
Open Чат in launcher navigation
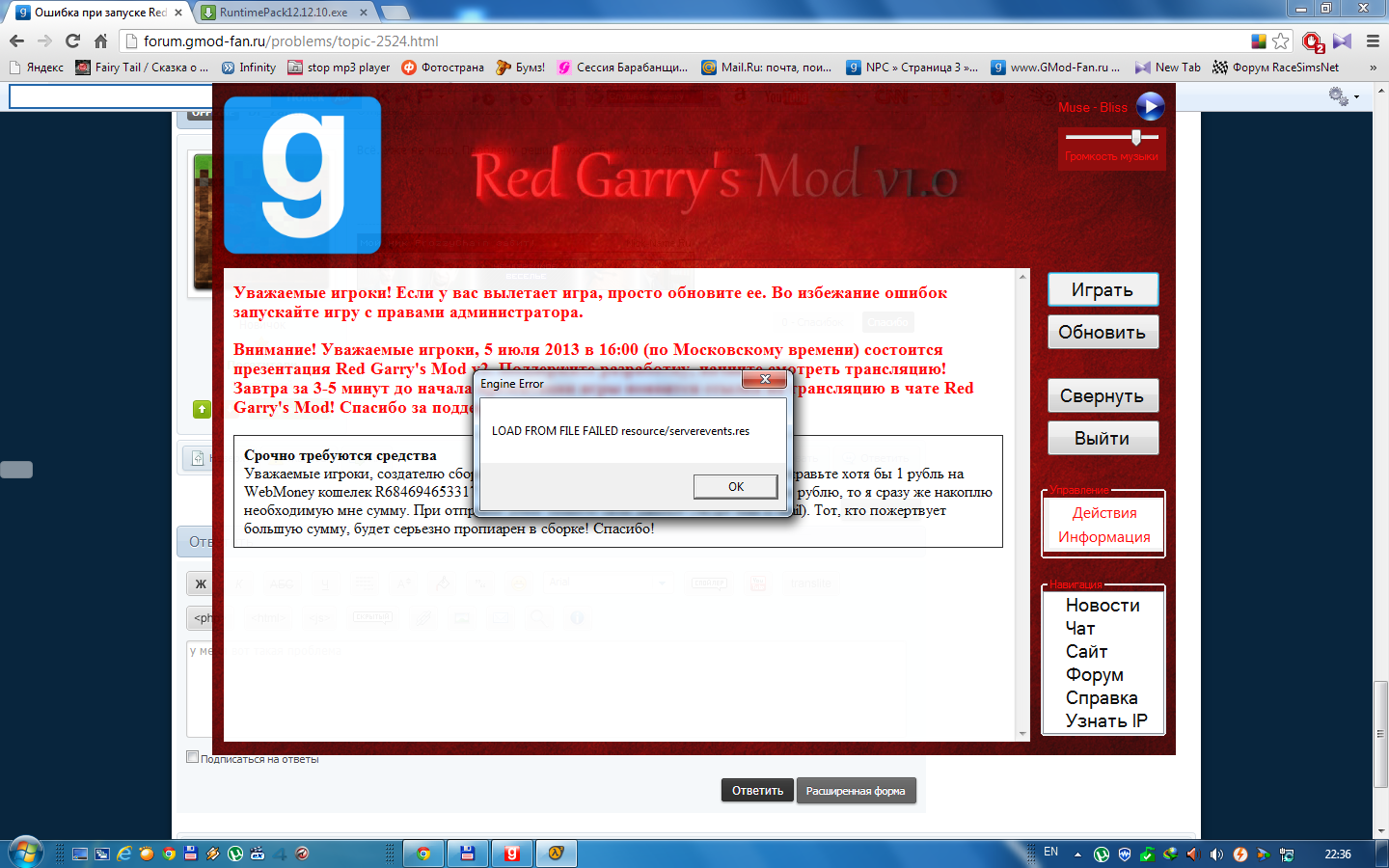(1080, 629)
